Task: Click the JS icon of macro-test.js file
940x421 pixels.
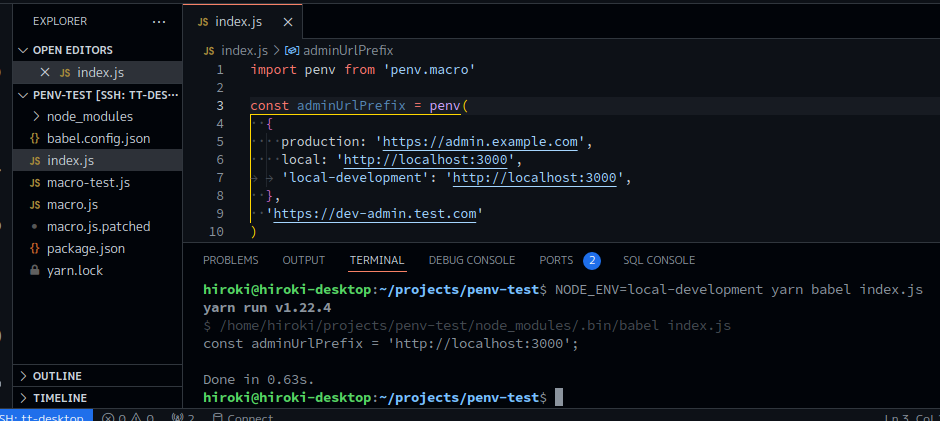Action: pyautogui.click(x=35, y=182)
